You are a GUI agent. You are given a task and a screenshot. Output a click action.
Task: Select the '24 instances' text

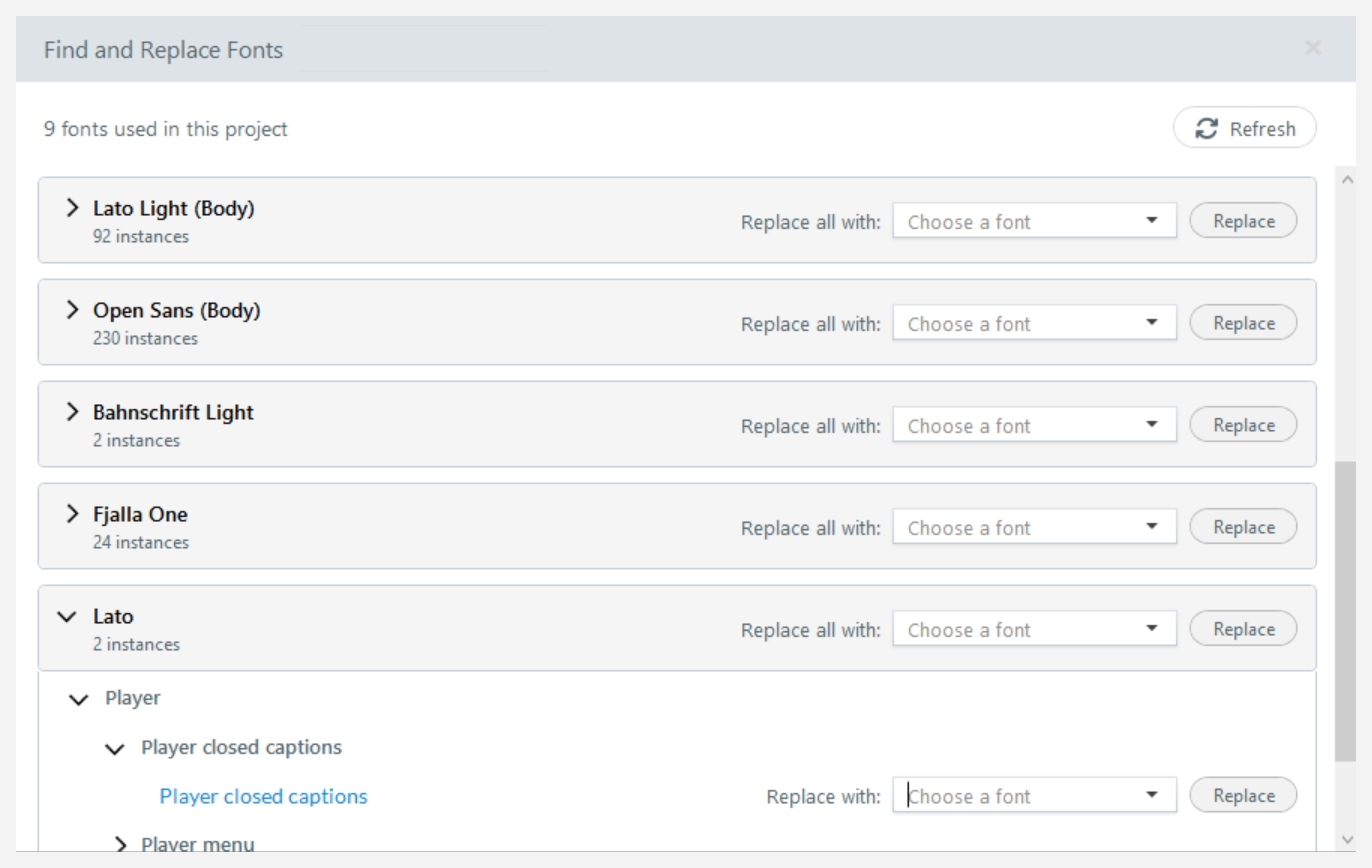(141, 542)
